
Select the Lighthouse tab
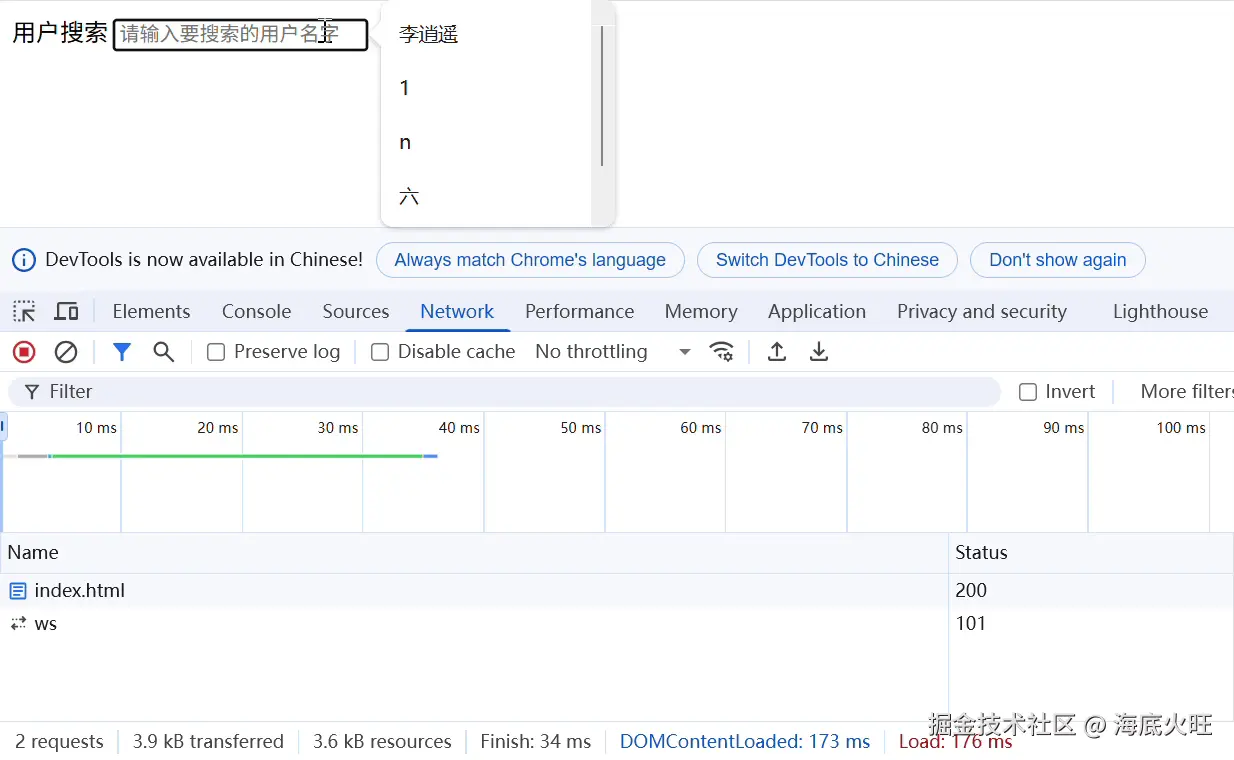coord(1160,311)
